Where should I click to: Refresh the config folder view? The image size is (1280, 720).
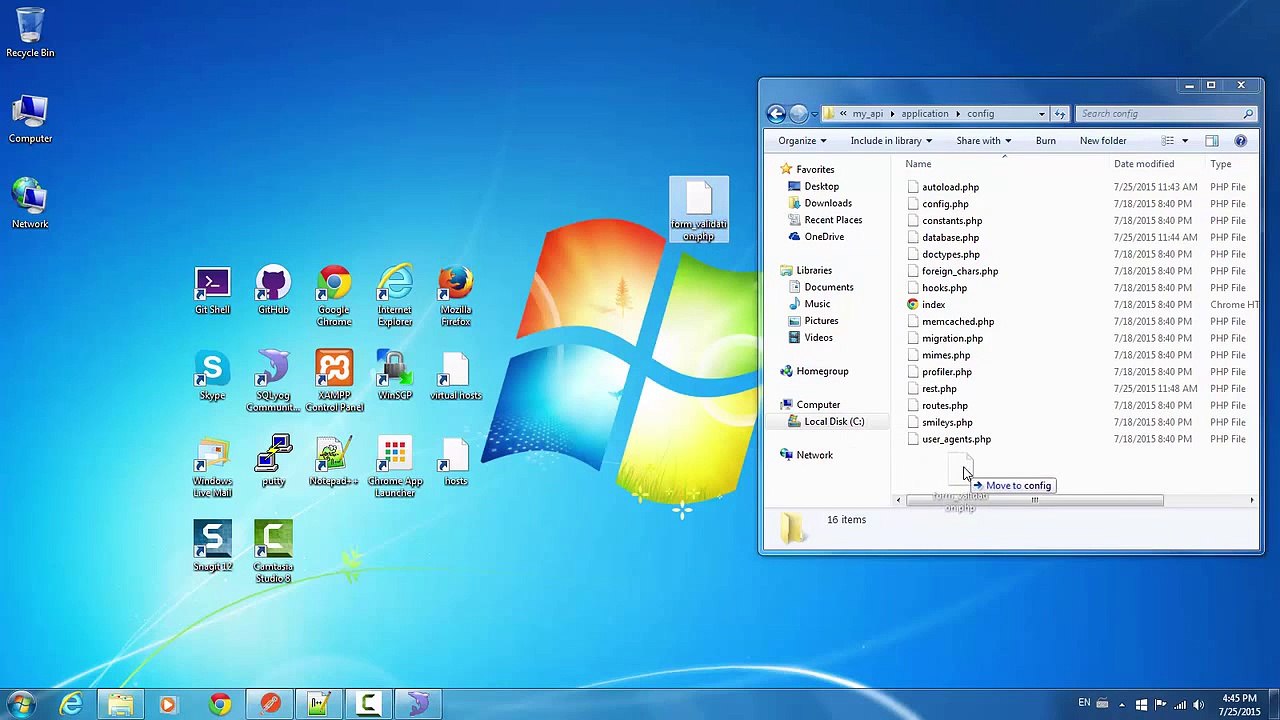pyautogui.click(x=1060, y=114)
